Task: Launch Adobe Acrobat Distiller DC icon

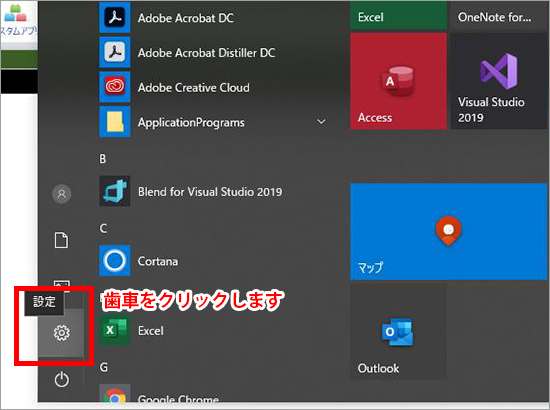Action: tap(115, 52)
